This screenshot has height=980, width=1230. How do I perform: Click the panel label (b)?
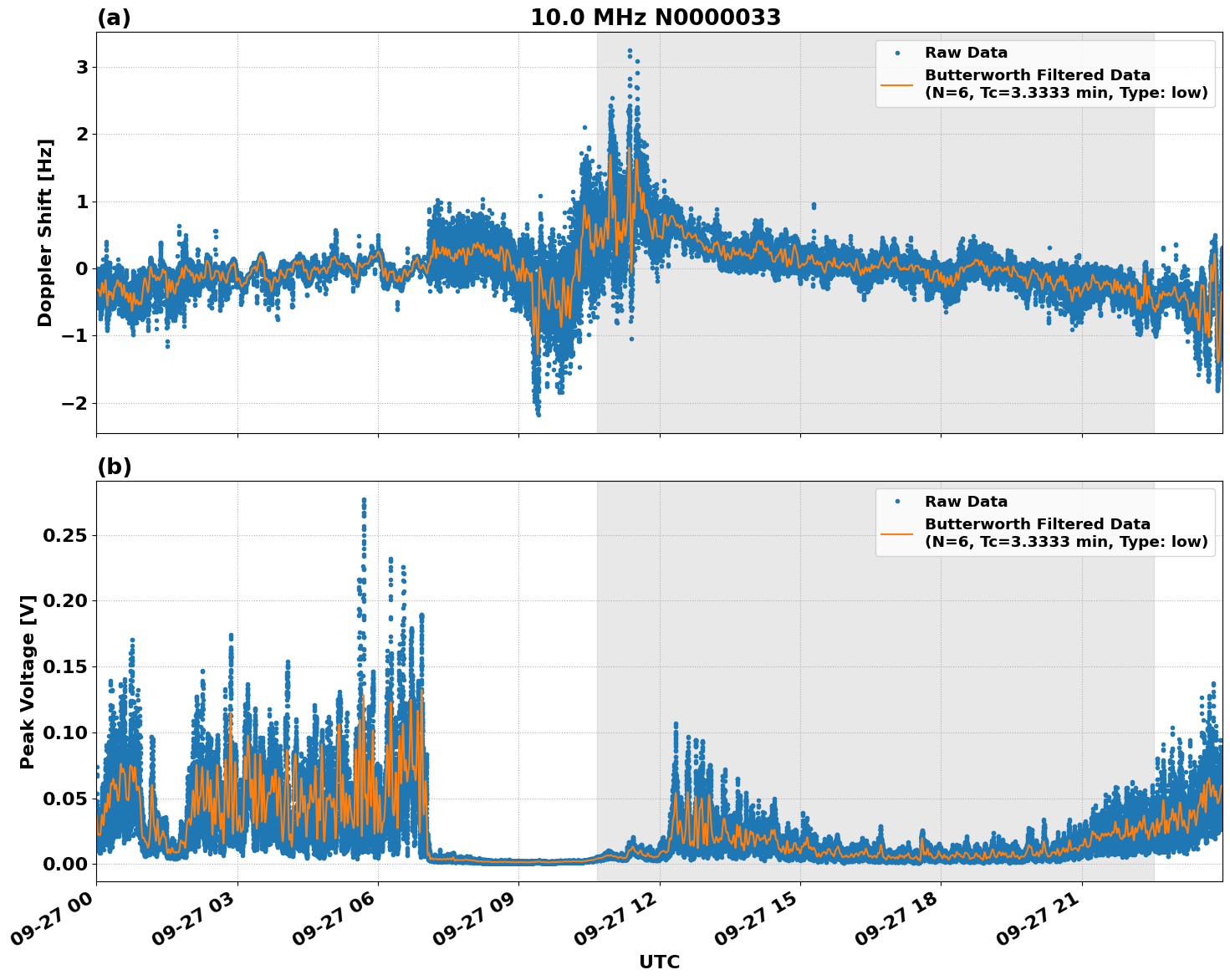[x=115, y=466]
